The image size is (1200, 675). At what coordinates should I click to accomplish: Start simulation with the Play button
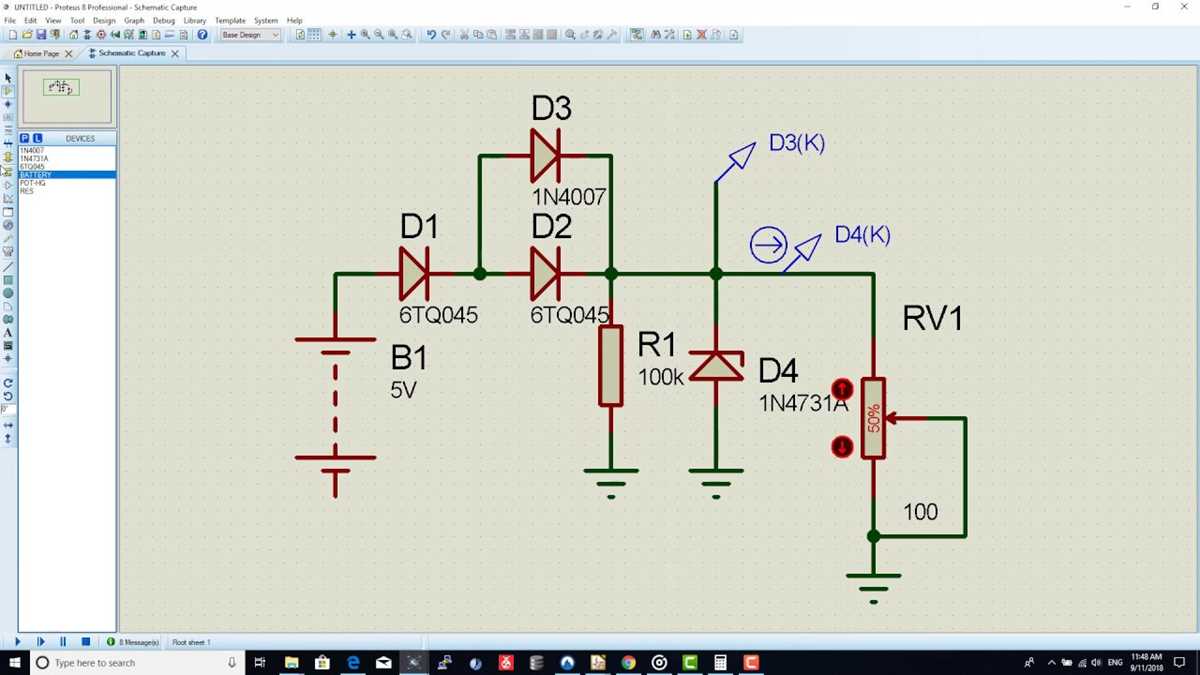pos(17,642)
